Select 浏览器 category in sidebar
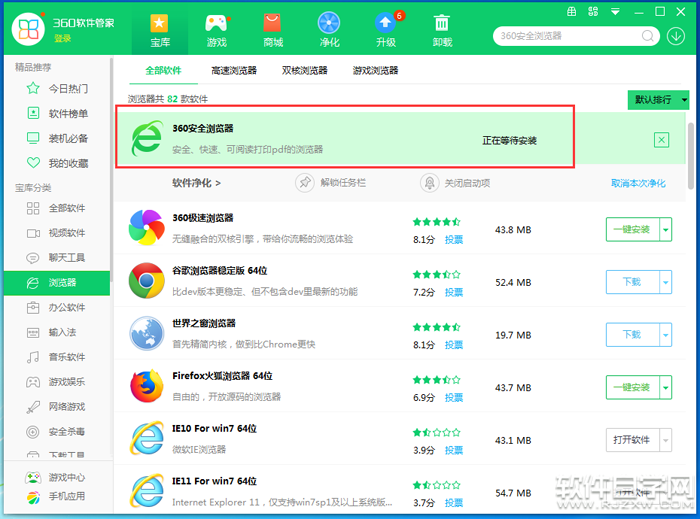This screenshot has width=700, height=519. pyautogui.click(x=57, y=282)
